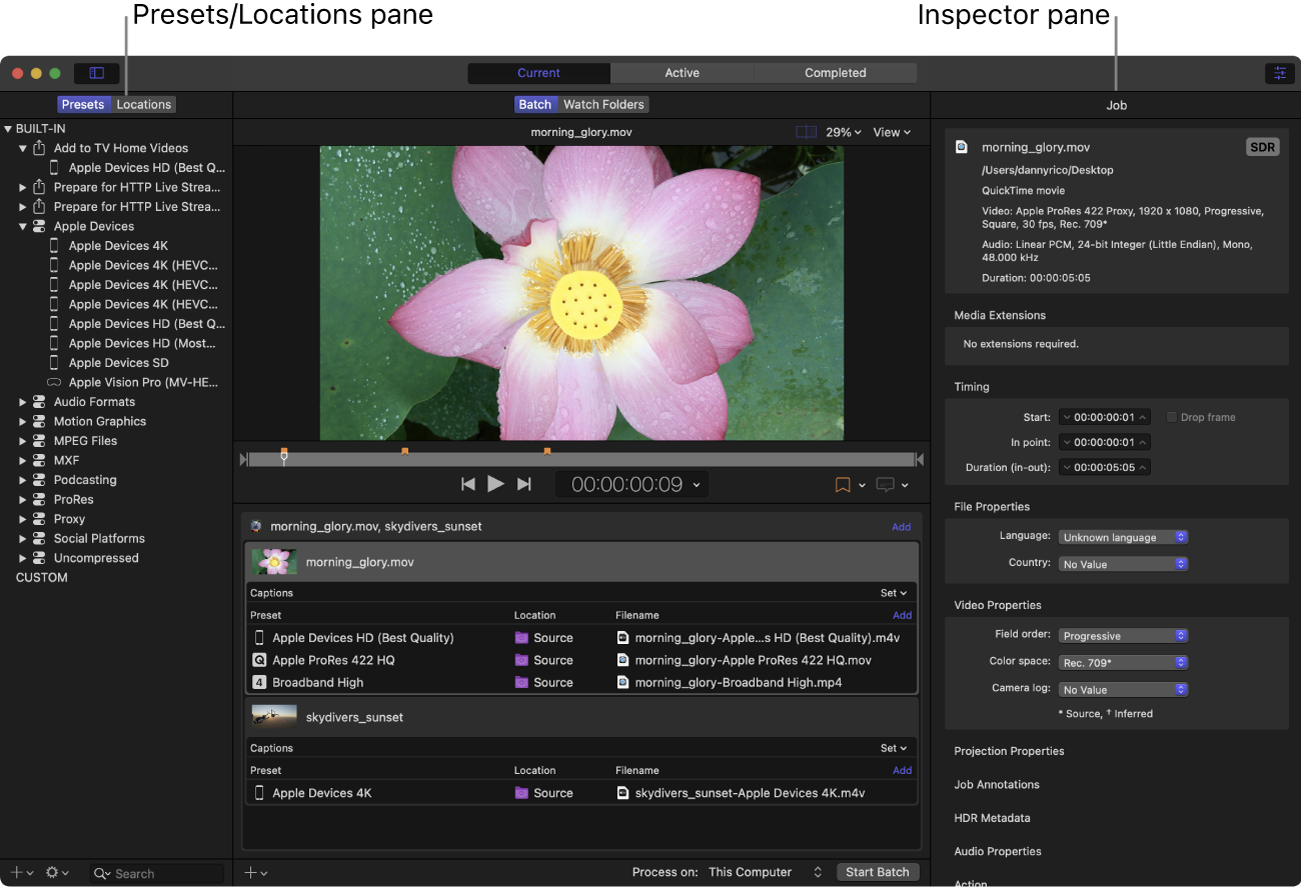Screen dimensions: 1302x888
Task: Click the skip-forward icon beside Play
Action: [524, 484]
